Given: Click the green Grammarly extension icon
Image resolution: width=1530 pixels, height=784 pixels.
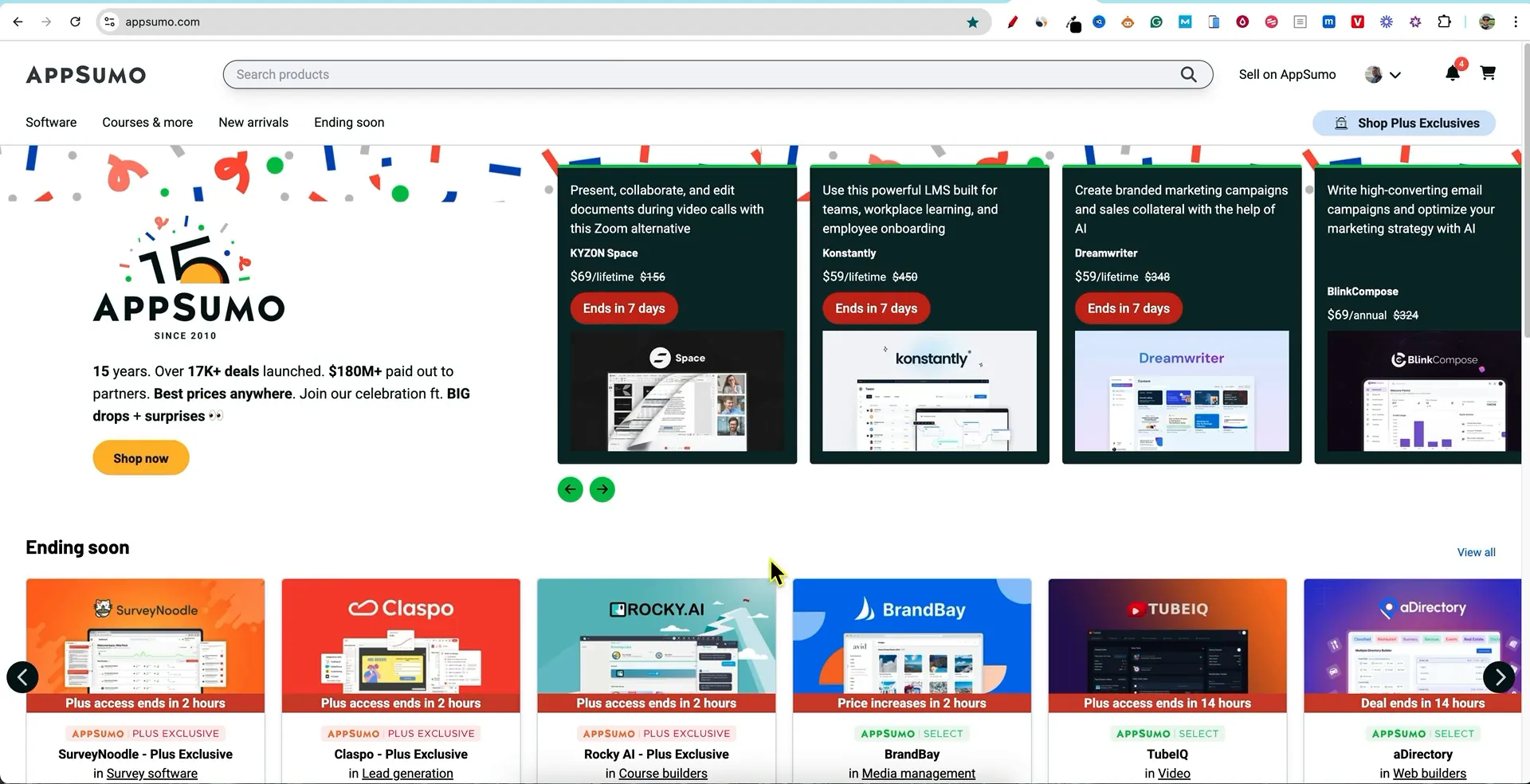Looking at the screenshot, I should point(1156,22).
